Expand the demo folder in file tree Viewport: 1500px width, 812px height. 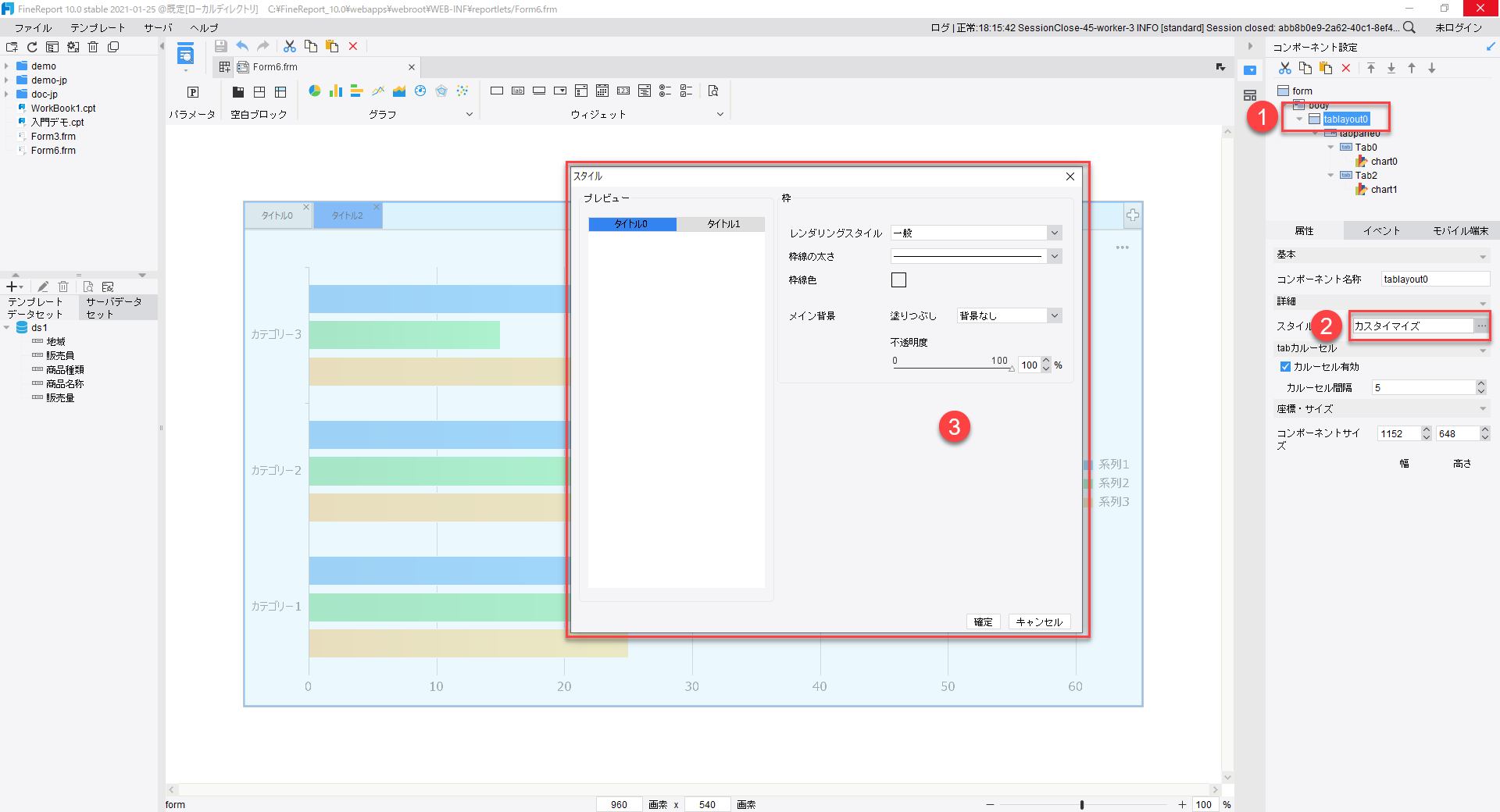(x=6, y=66)
